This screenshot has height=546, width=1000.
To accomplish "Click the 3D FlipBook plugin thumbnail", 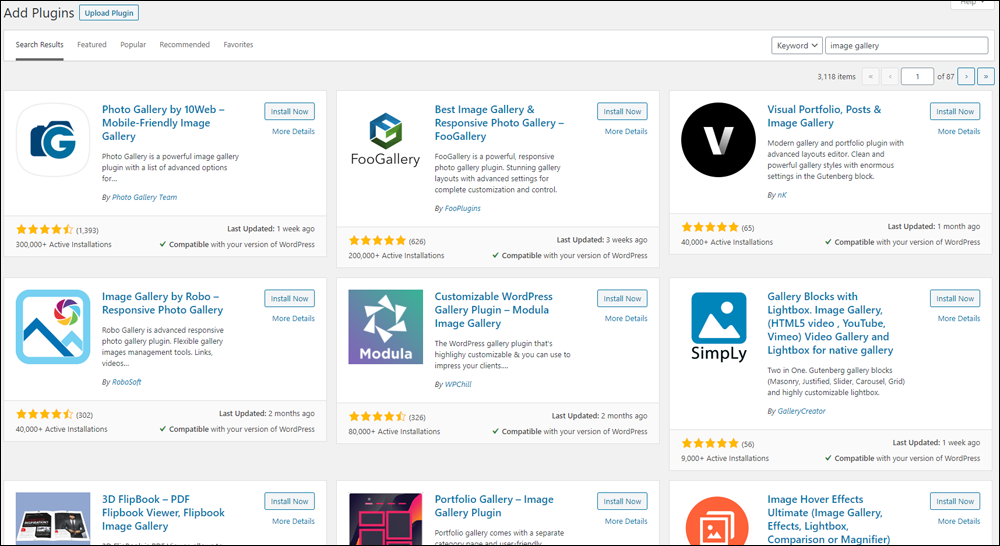I will coord(53,519).
